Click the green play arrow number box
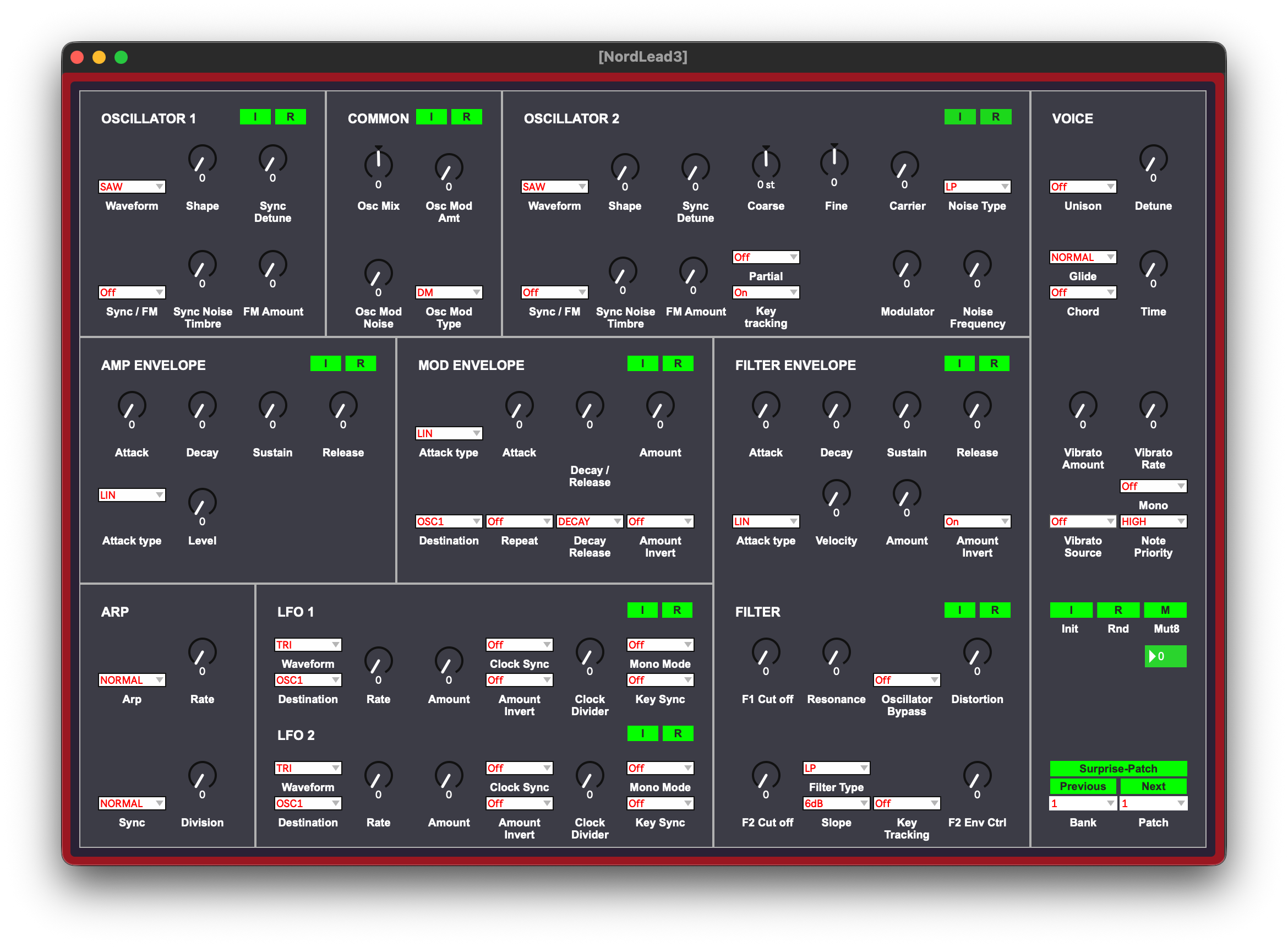 (1165, 656)
